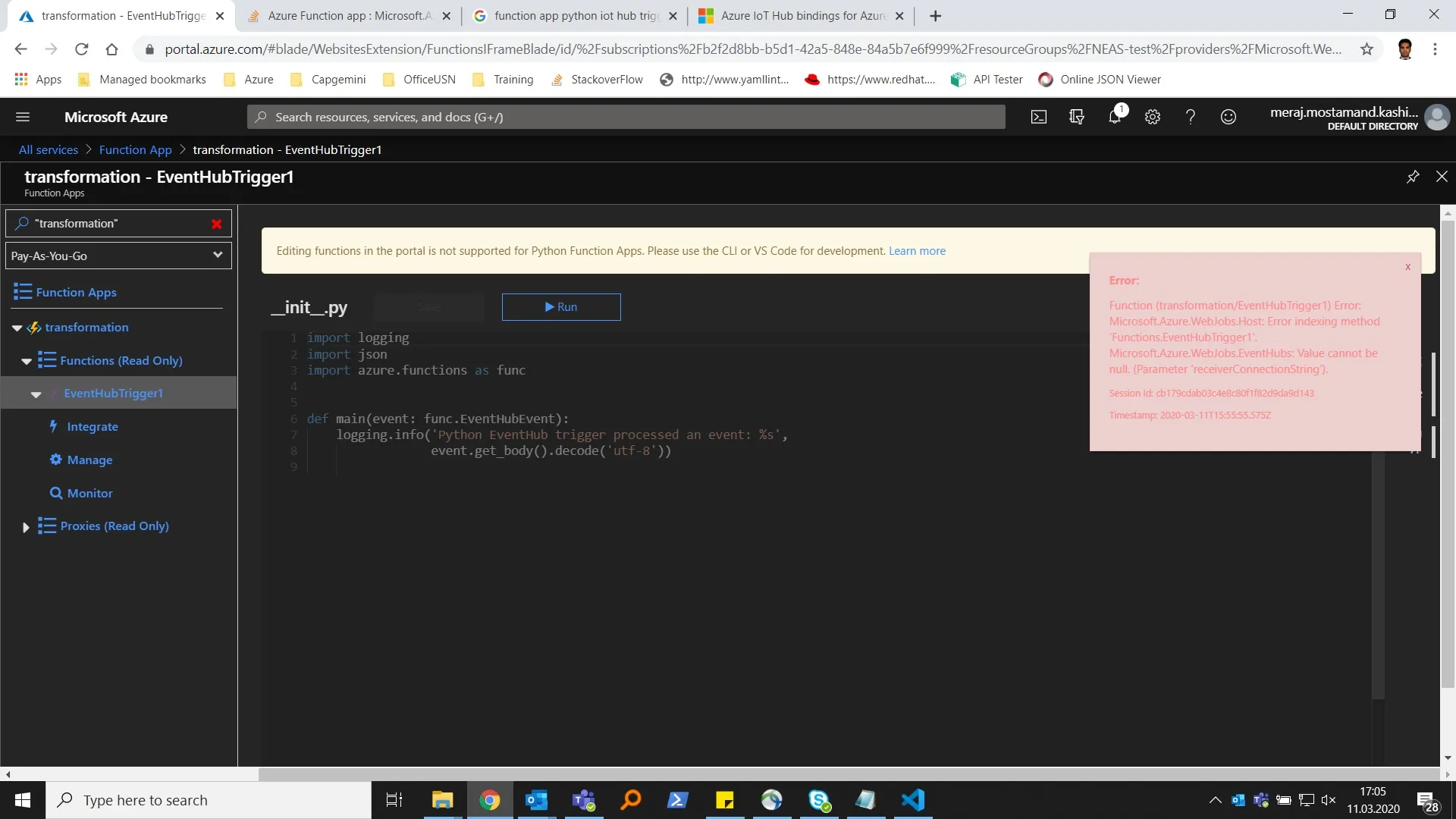The image size is (1456, 819).
Task: Collapse the transformation function app node
Action: [x=17, y=328]
